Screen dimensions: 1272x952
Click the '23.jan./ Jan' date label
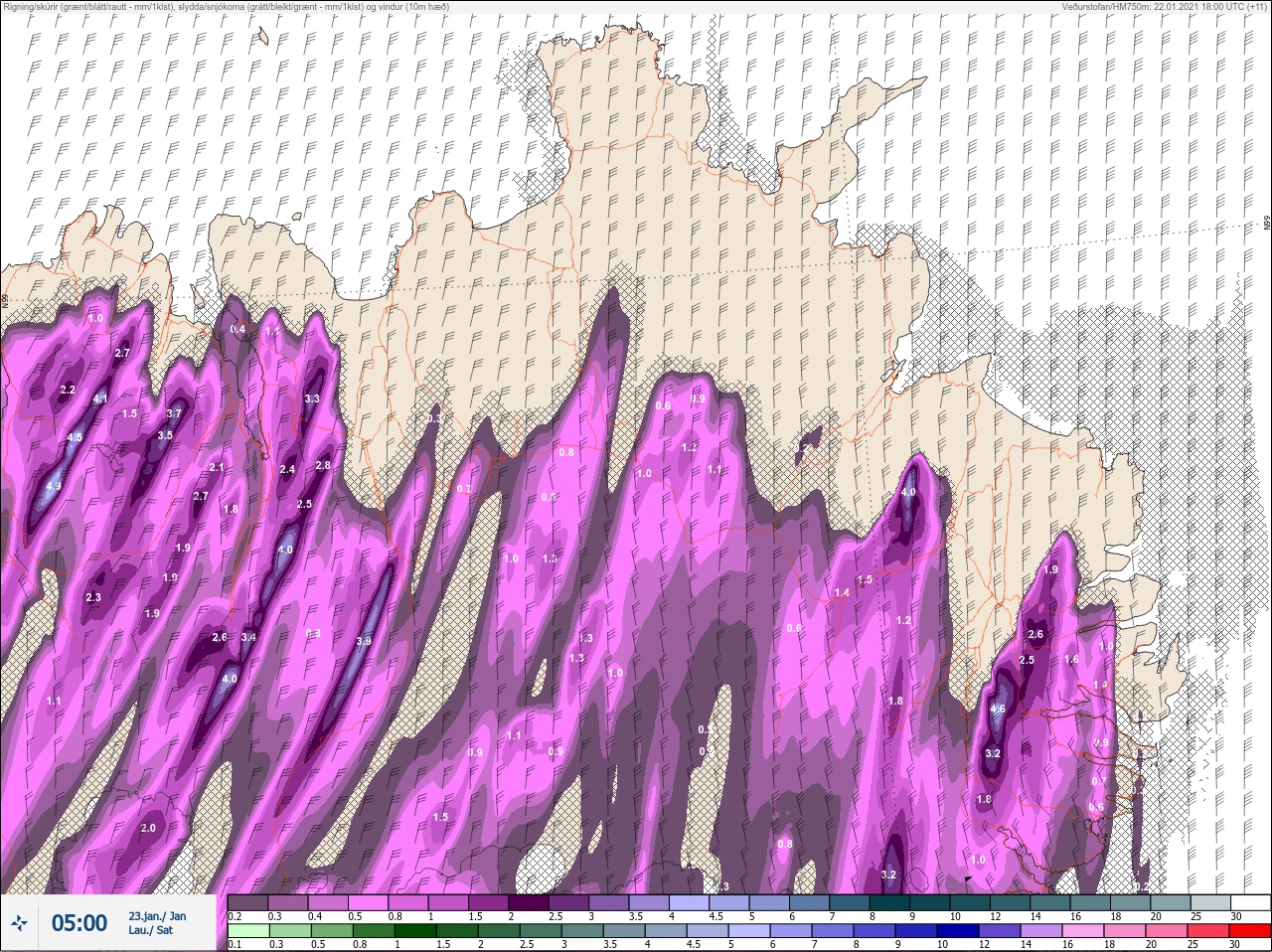[157, 916]
